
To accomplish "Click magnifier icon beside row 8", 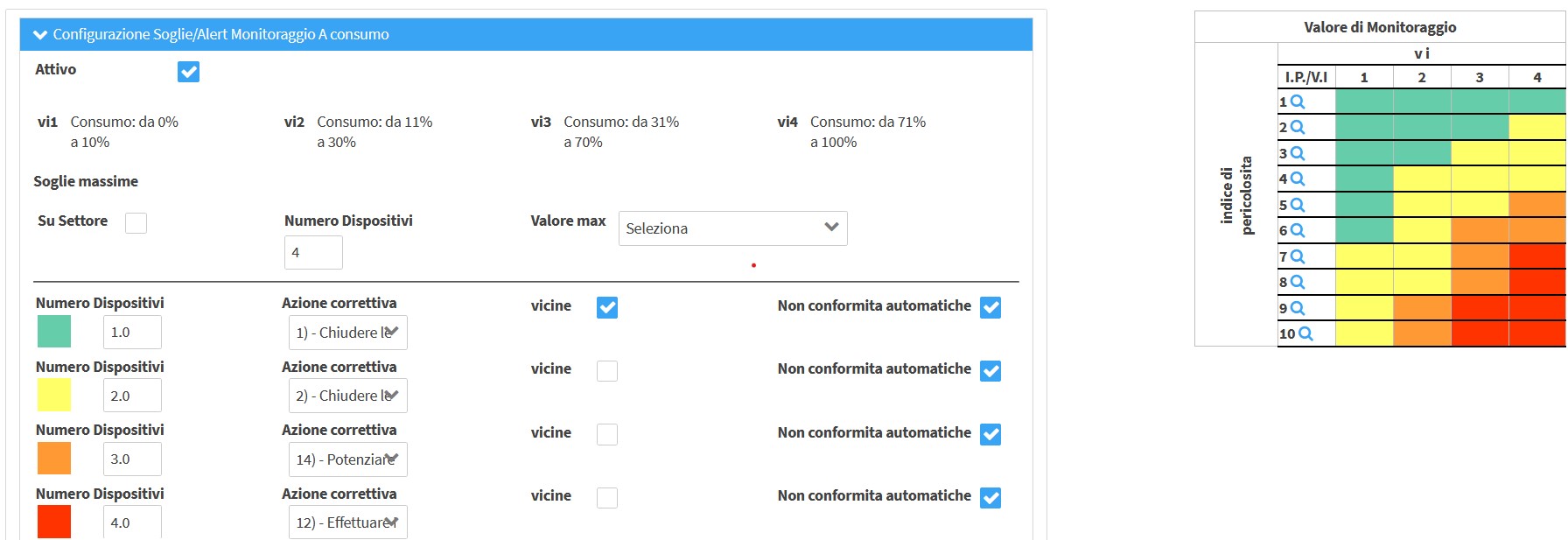I will click(x=1298, y=283).
